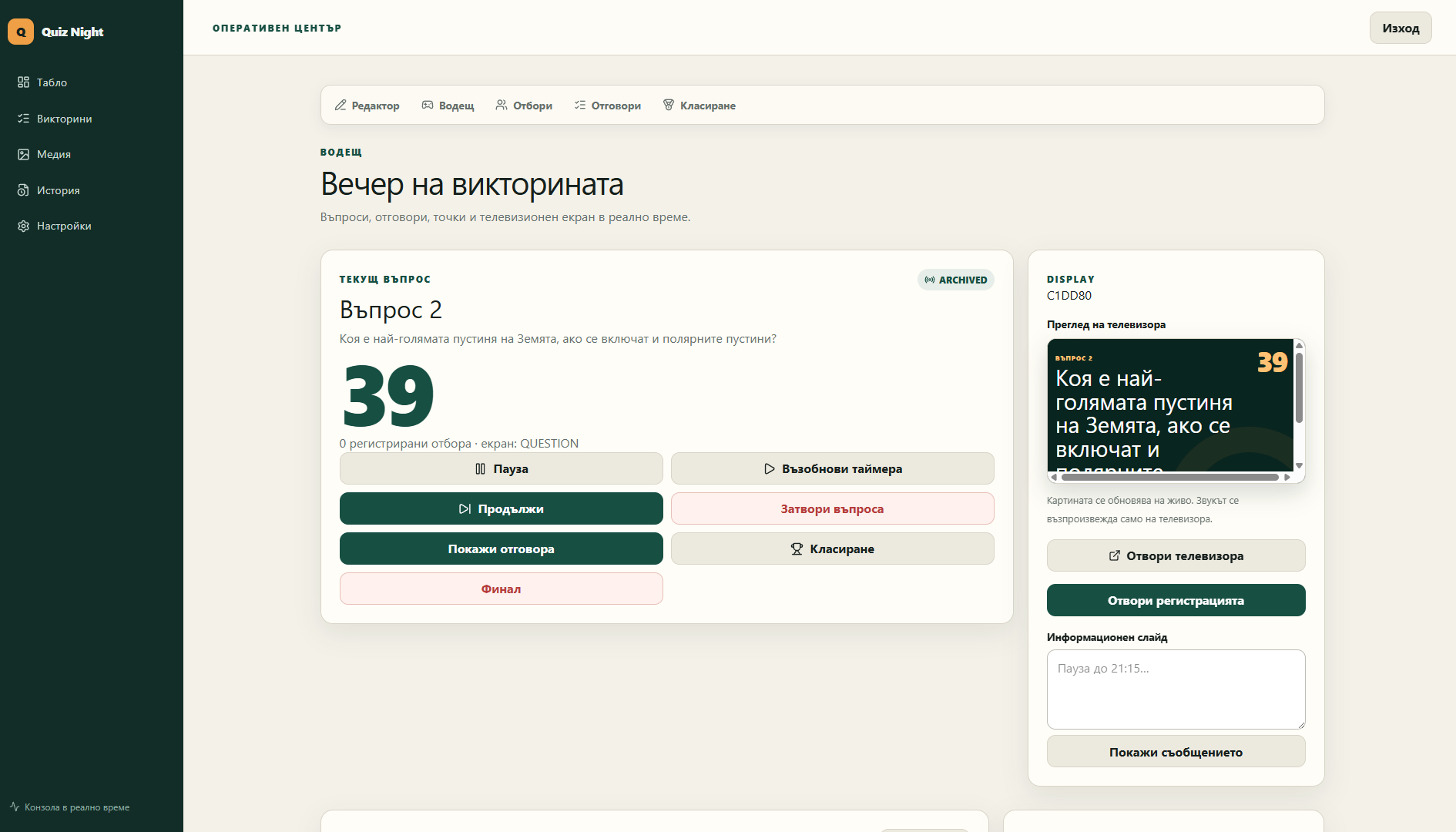Click the preview scrollbar up arrow
This screenshot has width=1456, height=832.
pyautogui.click(x=1299, y=345)
